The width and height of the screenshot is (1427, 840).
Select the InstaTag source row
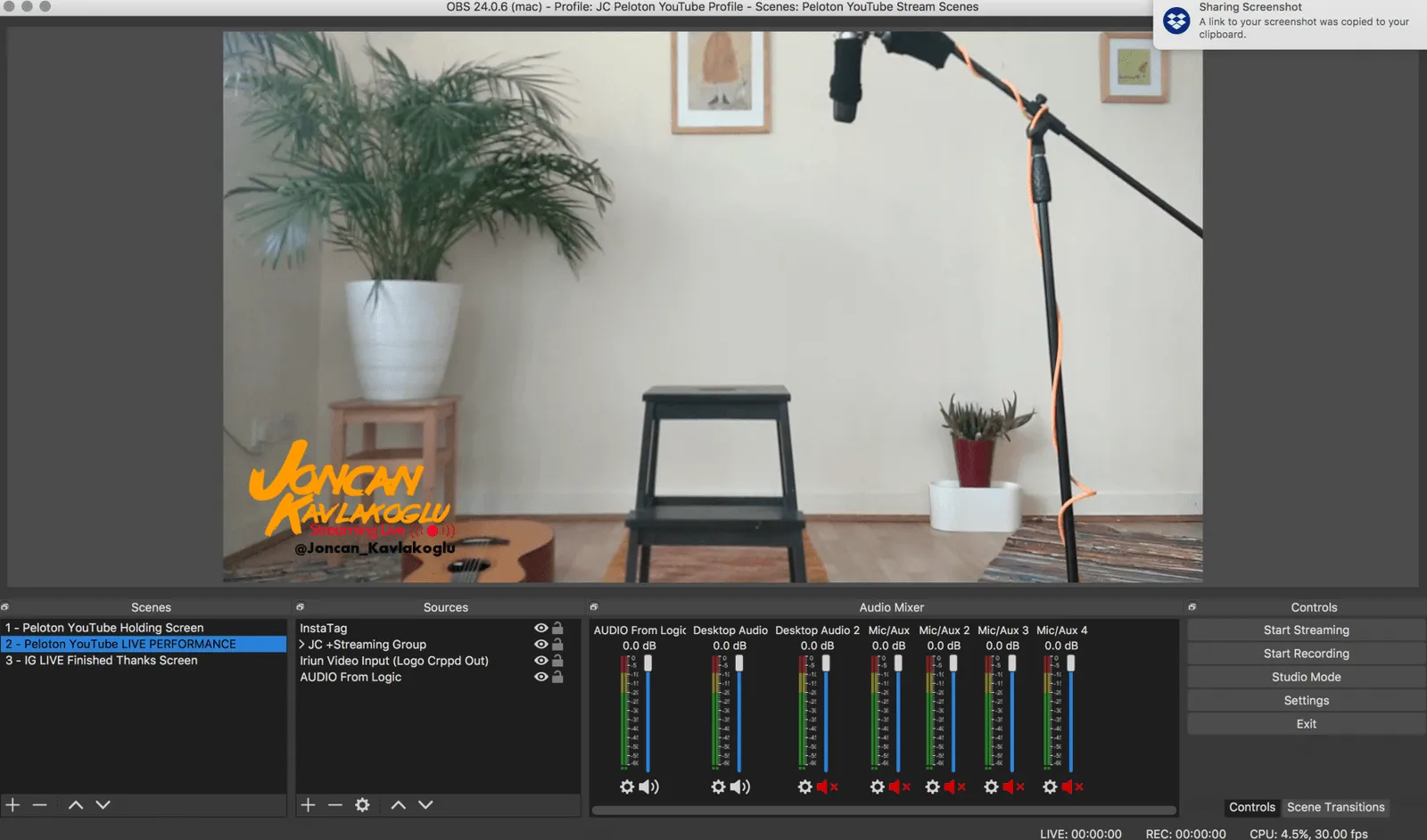[437, 628]
